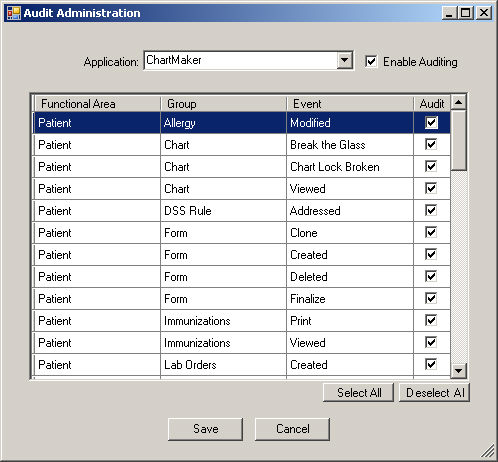Image resolution: width=498 pixels, height=462 pixels.
Task: Cancel the audit changes
Action: click(x=292, y=429)
